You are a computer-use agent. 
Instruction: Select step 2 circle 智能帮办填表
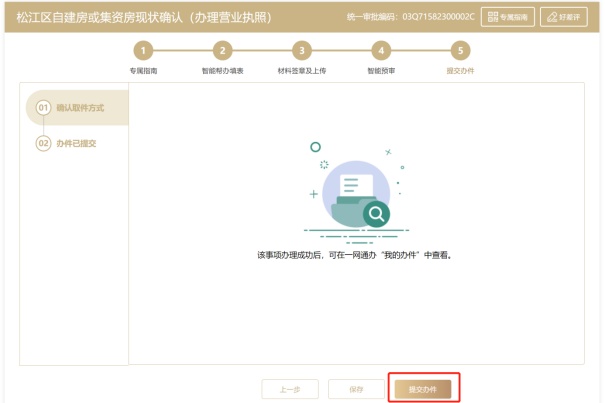click(223, 51)
